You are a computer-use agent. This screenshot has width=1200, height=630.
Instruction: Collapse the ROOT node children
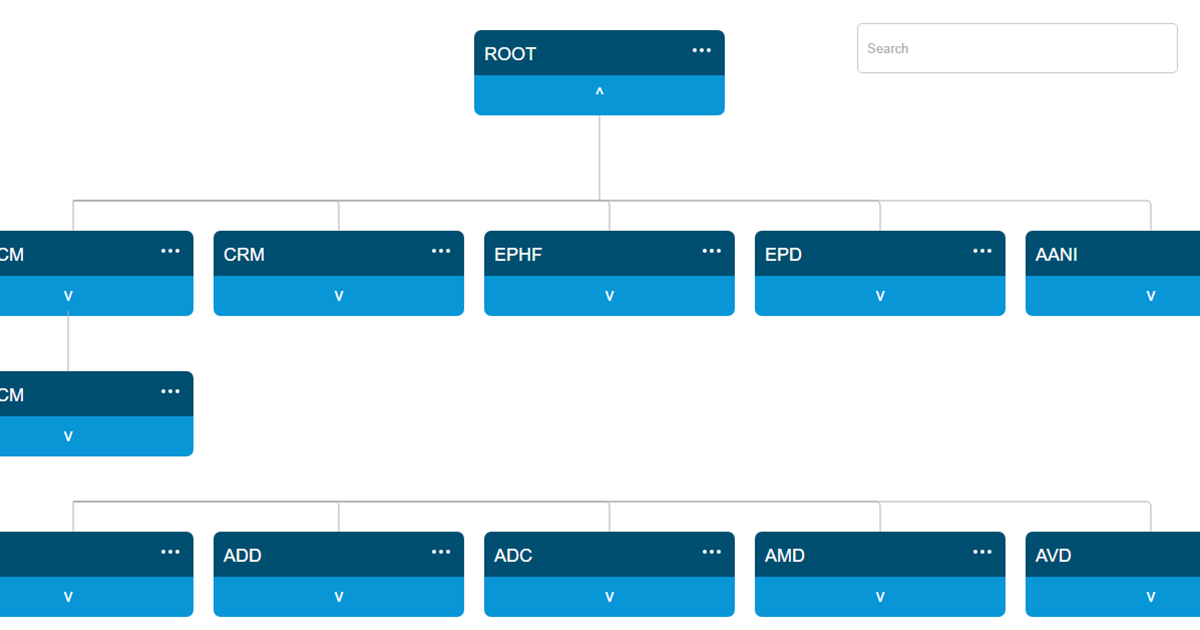(x=599, y=94)
